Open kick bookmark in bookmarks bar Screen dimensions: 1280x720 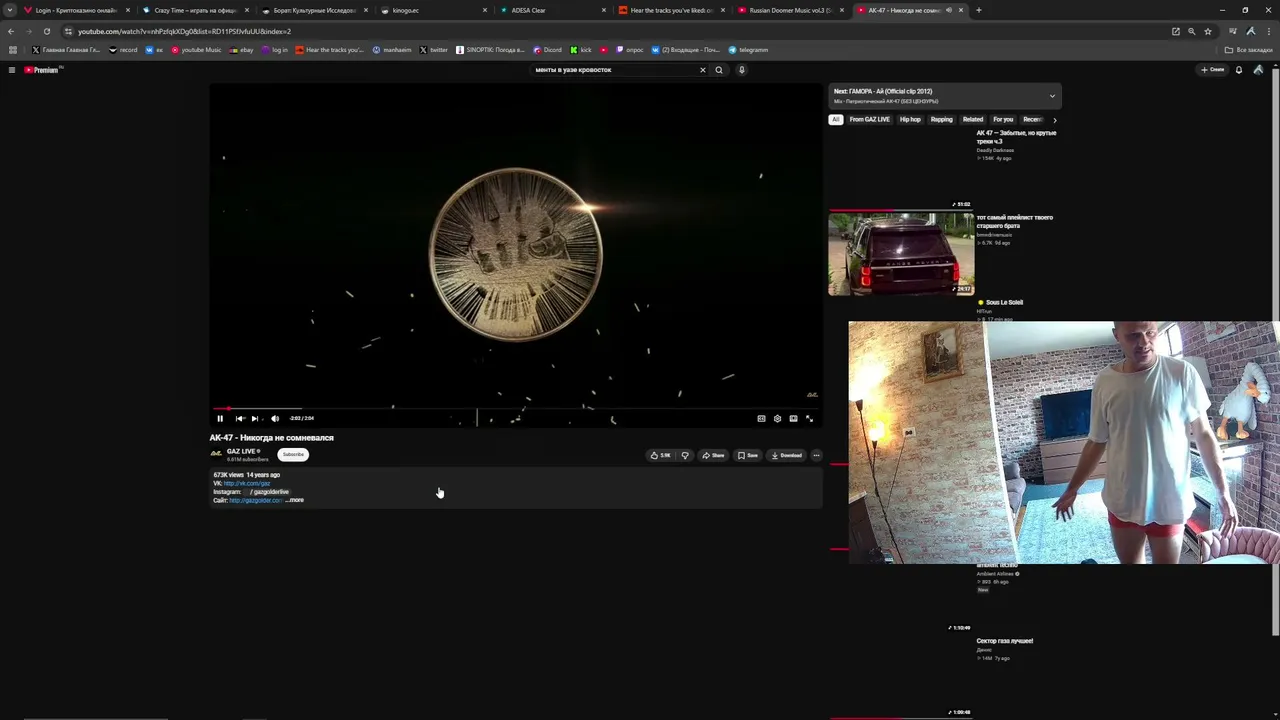click(x=581, y=50)
